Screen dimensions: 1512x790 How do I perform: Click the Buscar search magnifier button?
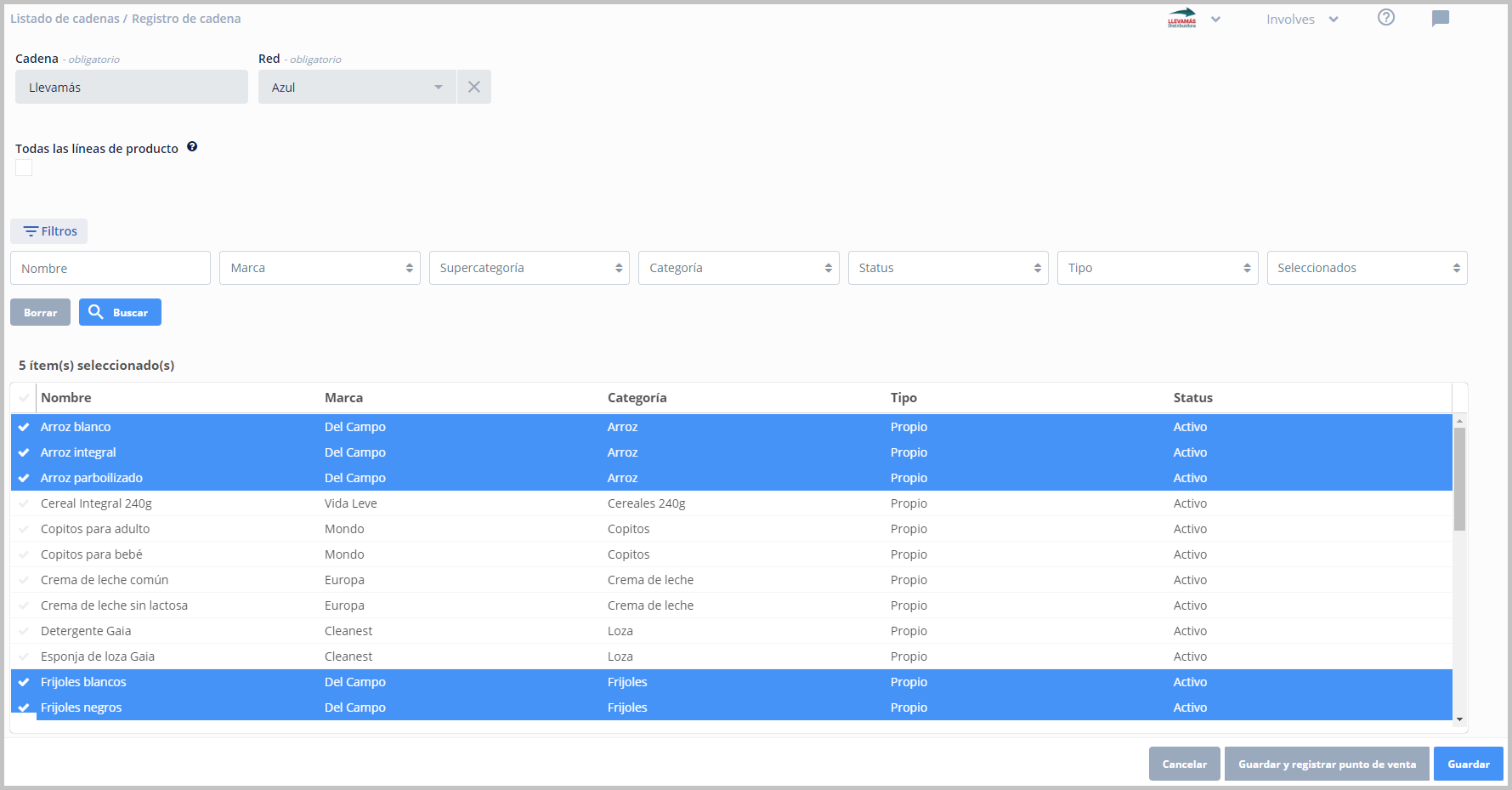120,312
